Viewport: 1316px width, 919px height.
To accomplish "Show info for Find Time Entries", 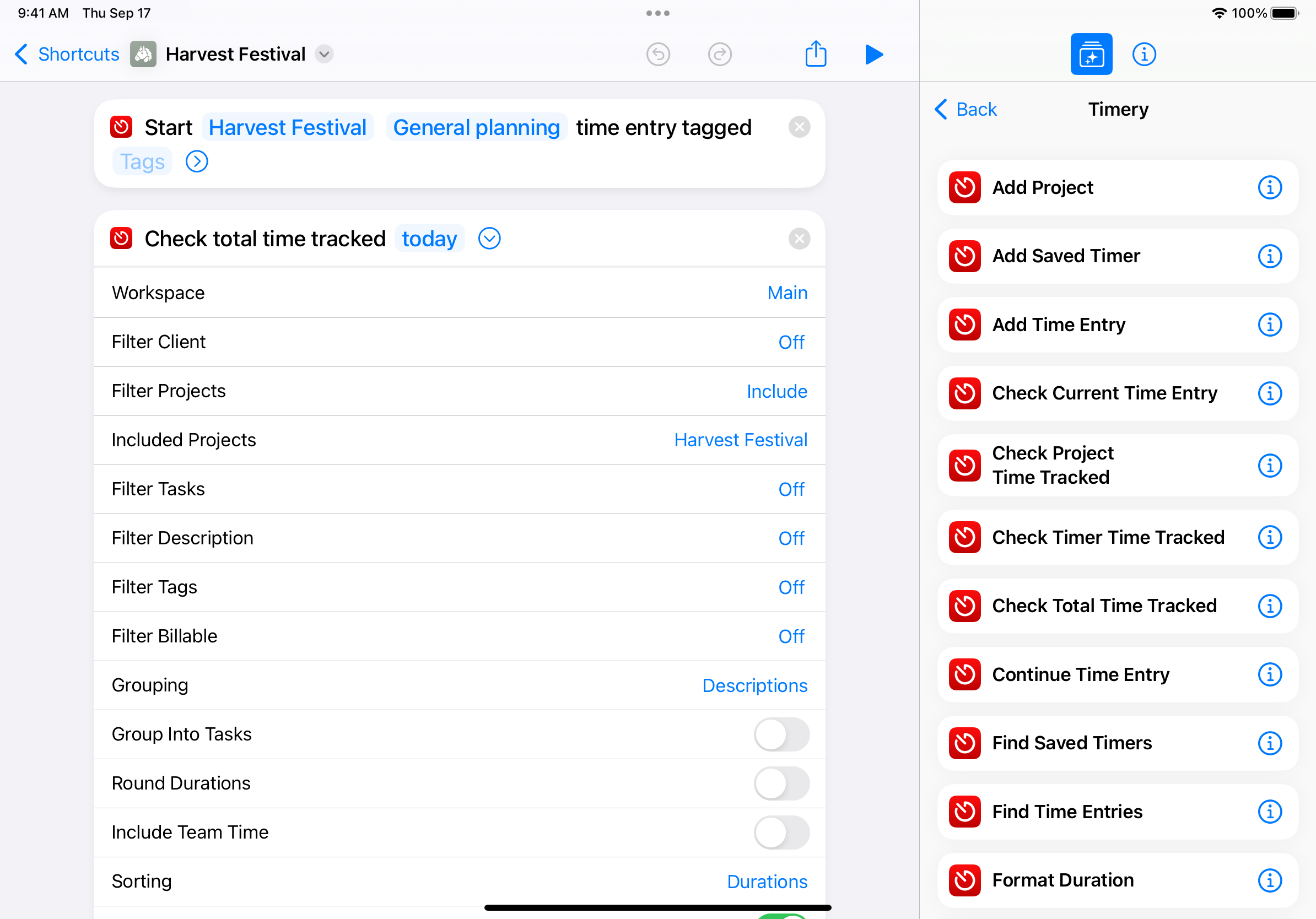I will [x=1270, y=812].
